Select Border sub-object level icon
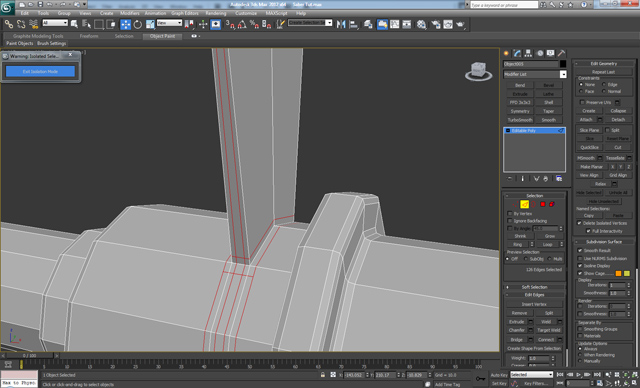Screen dimensions: 640x388 click(533, 204)
